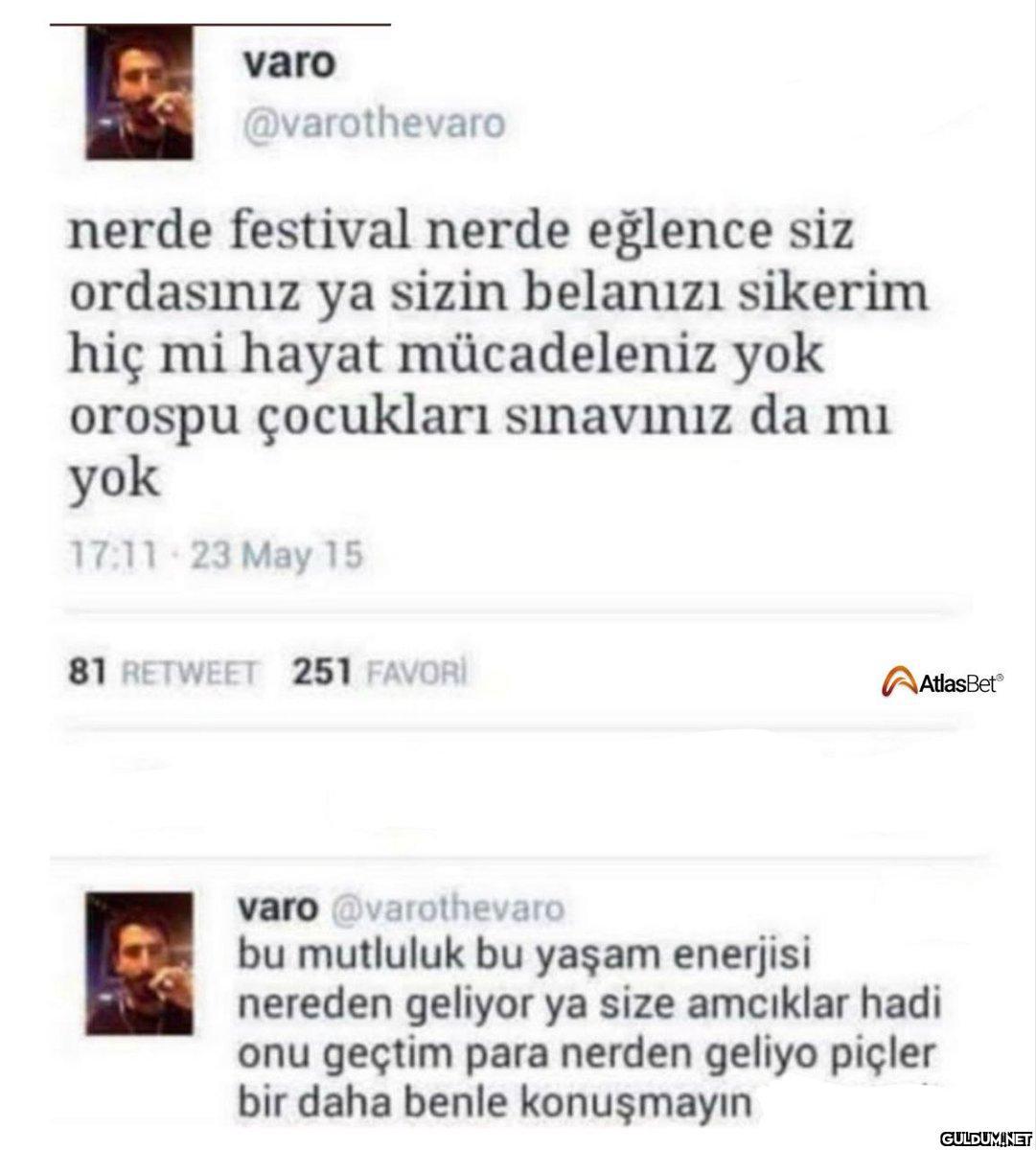Click the RETWEET label
1036x1150 pixels.
[x=186, y=675]
